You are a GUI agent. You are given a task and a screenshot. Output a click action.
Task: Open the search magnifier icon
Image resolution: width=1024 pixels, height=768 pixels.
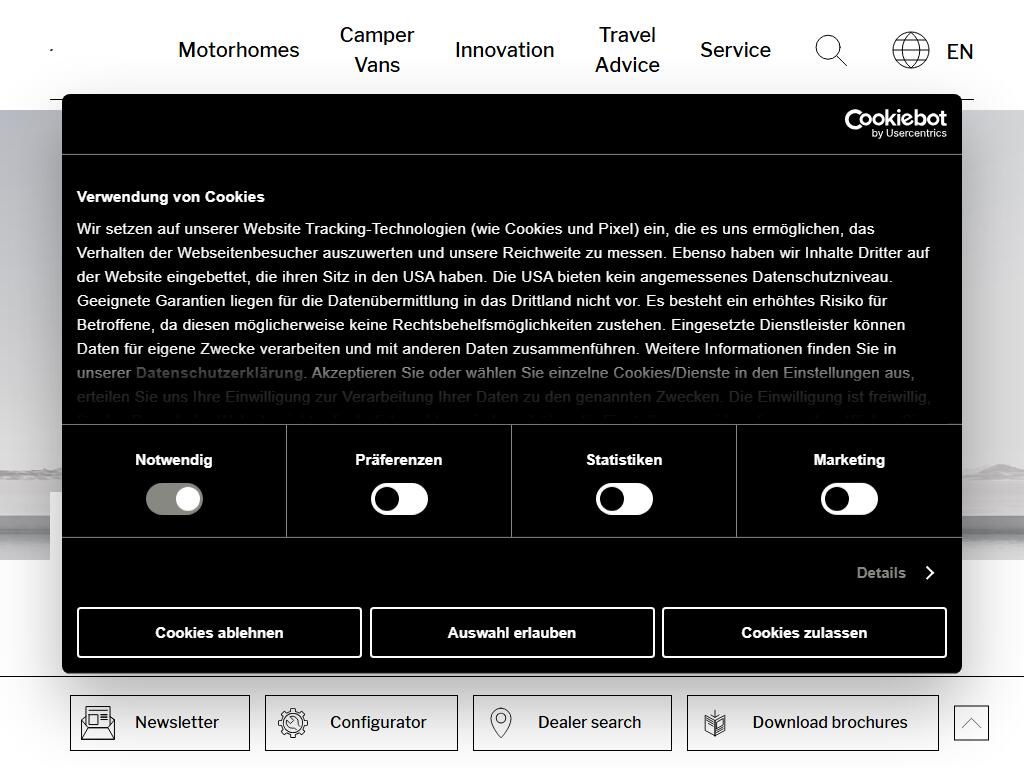coord(831,51)
